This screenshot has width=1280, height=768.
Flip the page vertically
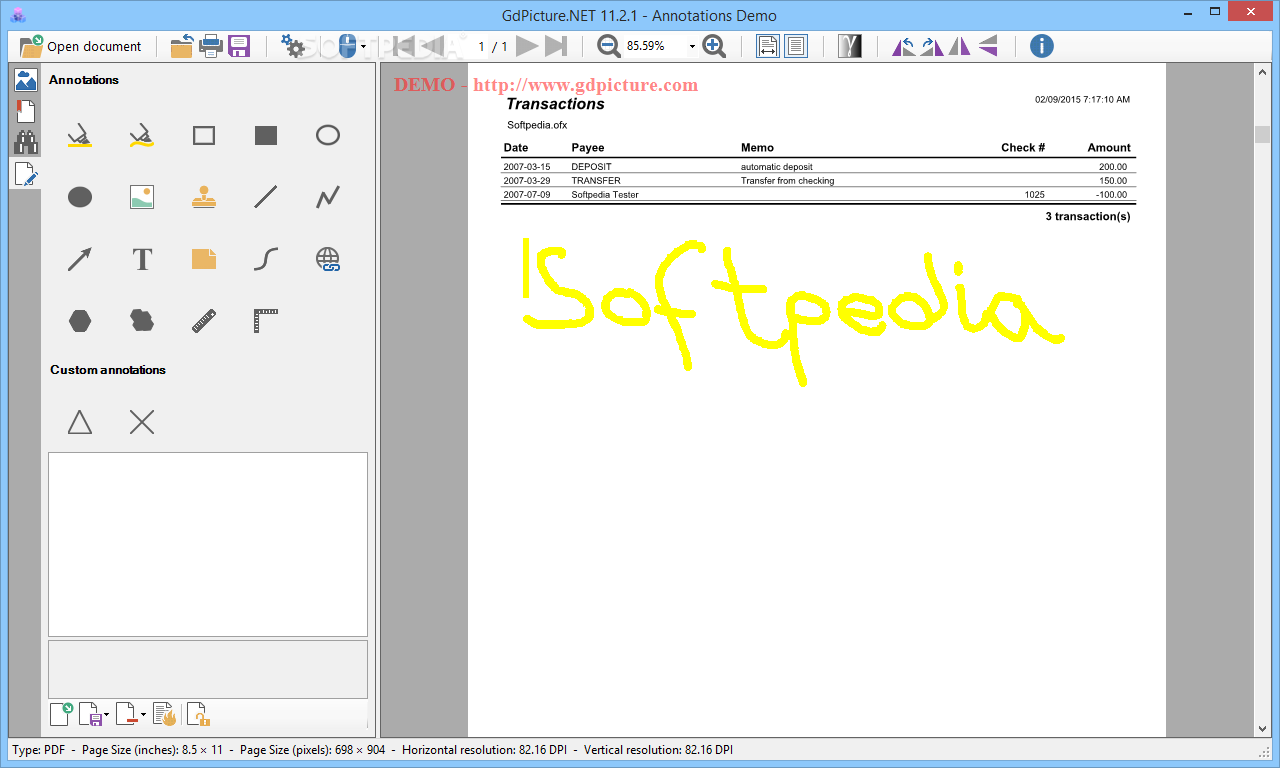point(987,46)
